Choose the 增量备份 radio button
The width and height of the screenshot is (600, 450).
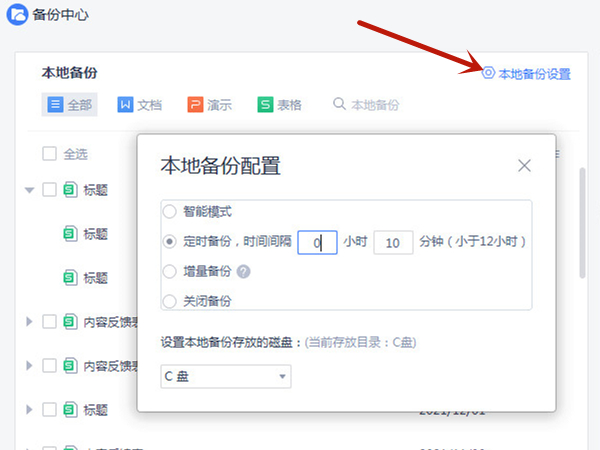[x=170, y=272]
